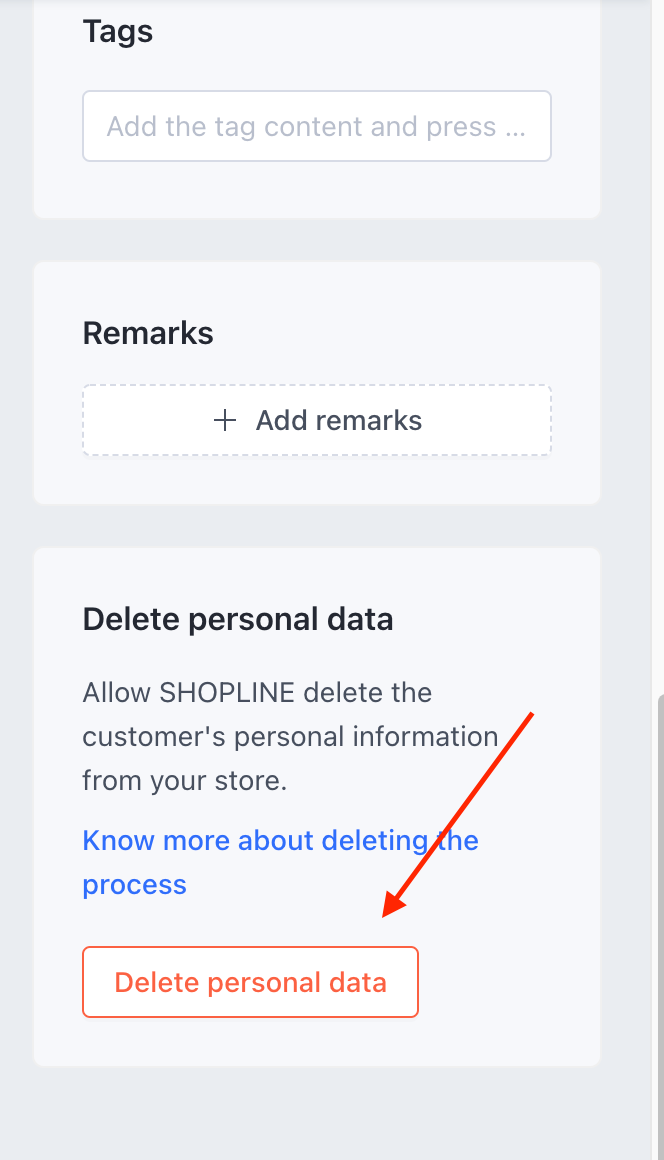Viewport: 664px width, 1160px height.
Task: Click the Tags section heading
Action: [118, 32]
